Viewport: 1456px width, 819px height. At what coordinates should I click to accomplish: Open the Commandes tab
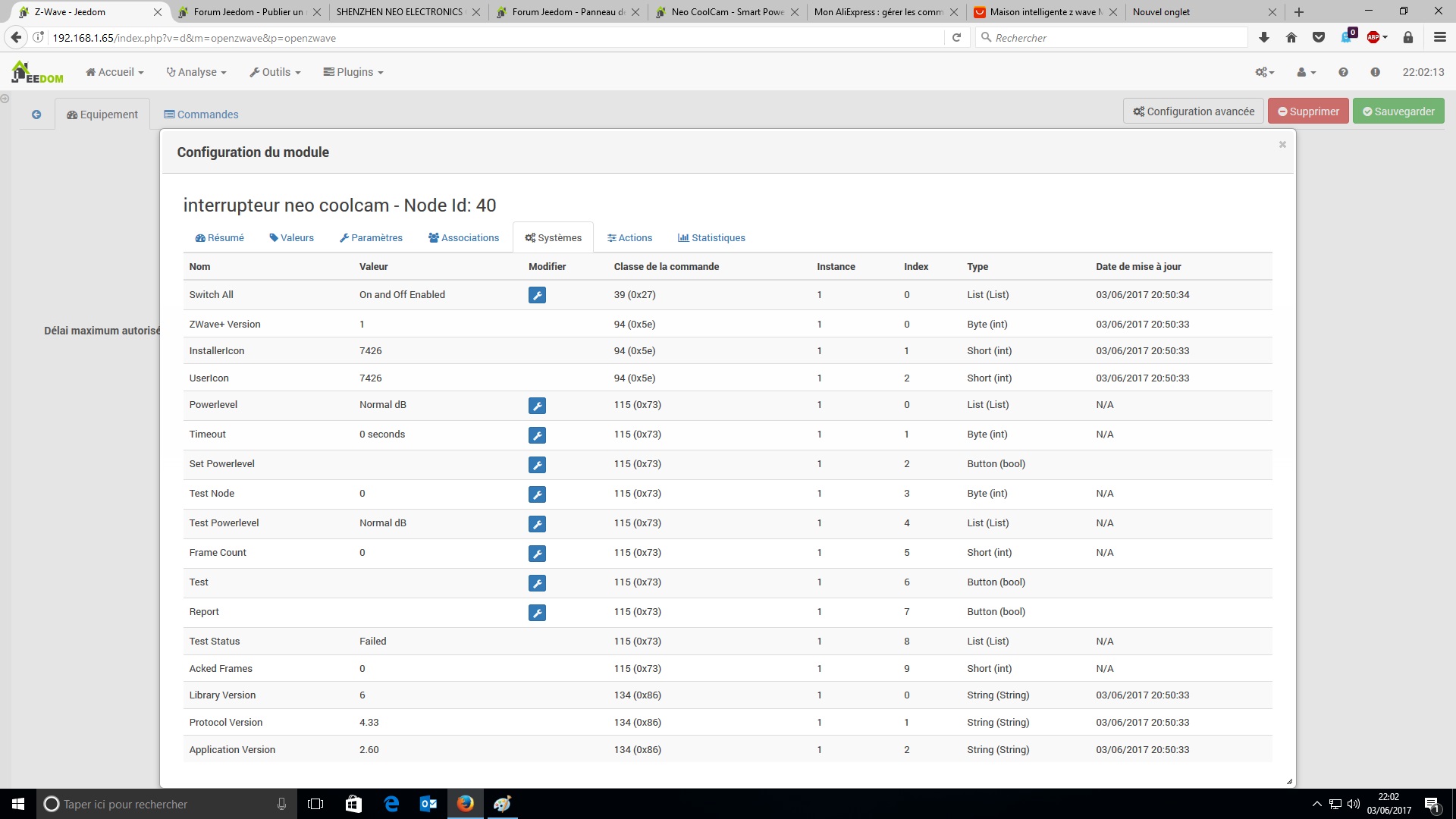pos(202,115)
